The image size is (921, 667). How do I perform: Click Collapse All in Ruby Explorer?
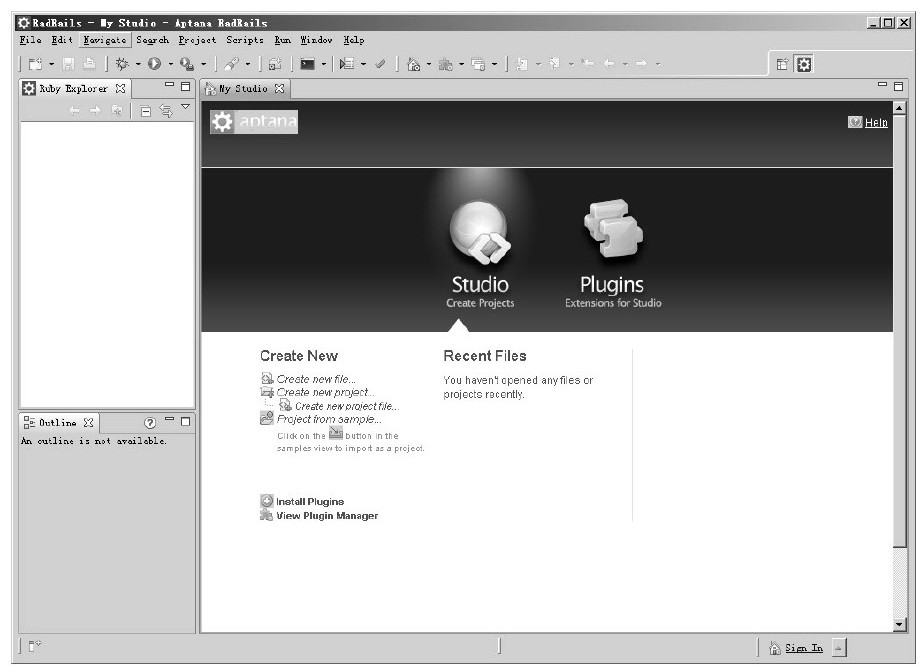pos(146,111)
